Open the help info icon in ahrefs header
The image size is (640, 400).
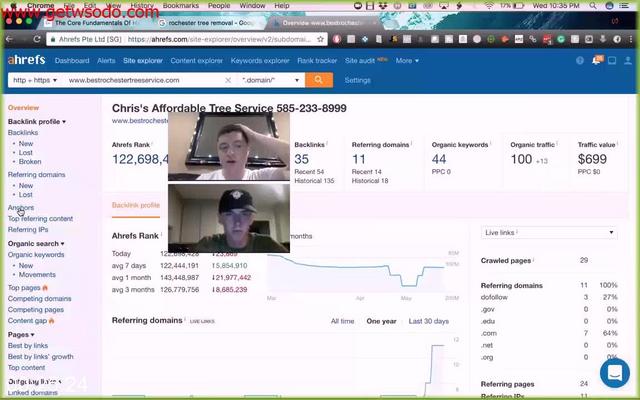click(580, 60)
